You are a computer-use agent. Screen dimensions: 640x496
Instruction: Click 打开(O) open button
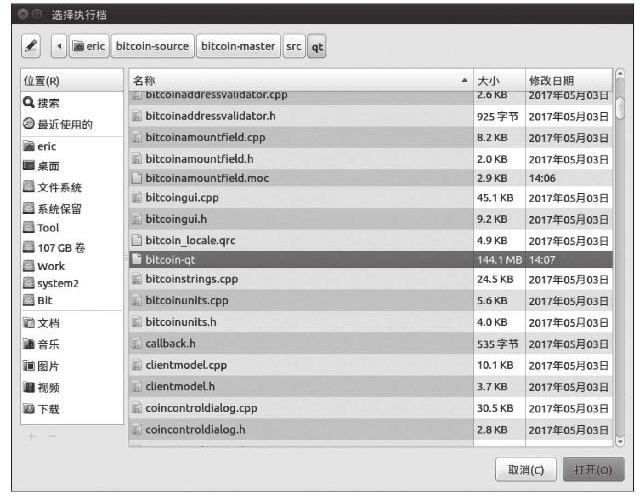(x=593, y=470)
